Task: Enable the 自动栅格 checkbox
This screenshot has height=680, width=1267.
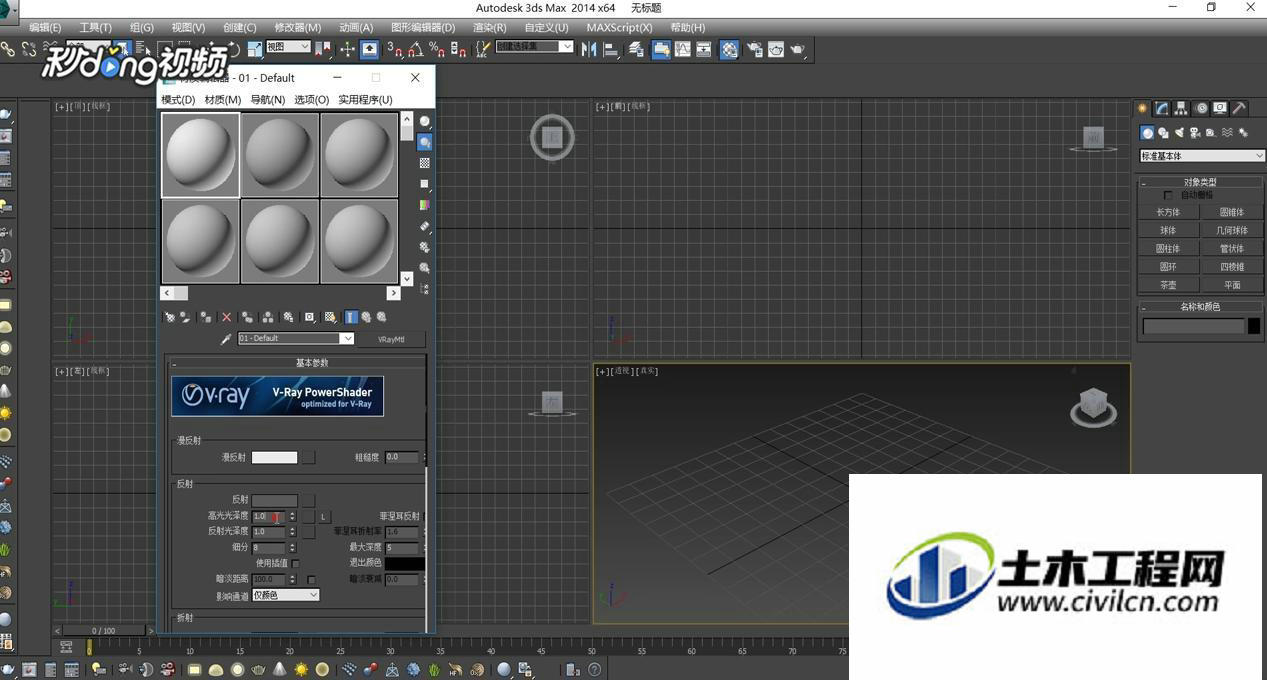Action: 1168,196
